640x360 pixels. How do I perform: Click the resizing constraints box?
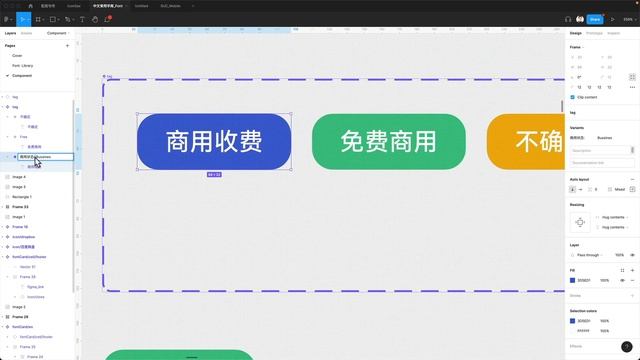click(x=580, y=222)
